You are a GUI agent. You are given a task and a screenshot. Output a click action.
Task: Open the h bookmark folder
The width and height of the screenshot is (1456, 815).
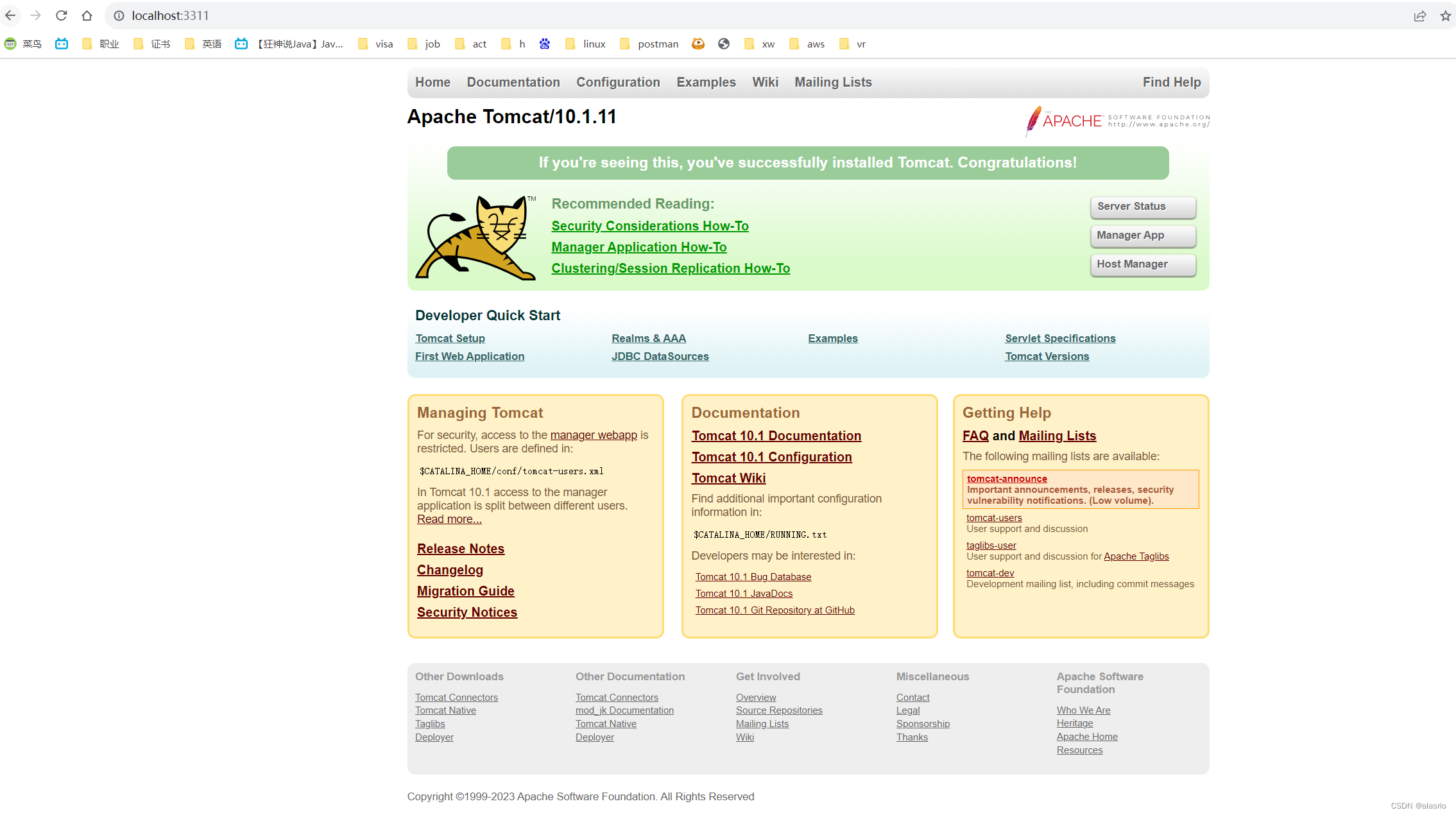pyautogui.click(x=513, y=44)
